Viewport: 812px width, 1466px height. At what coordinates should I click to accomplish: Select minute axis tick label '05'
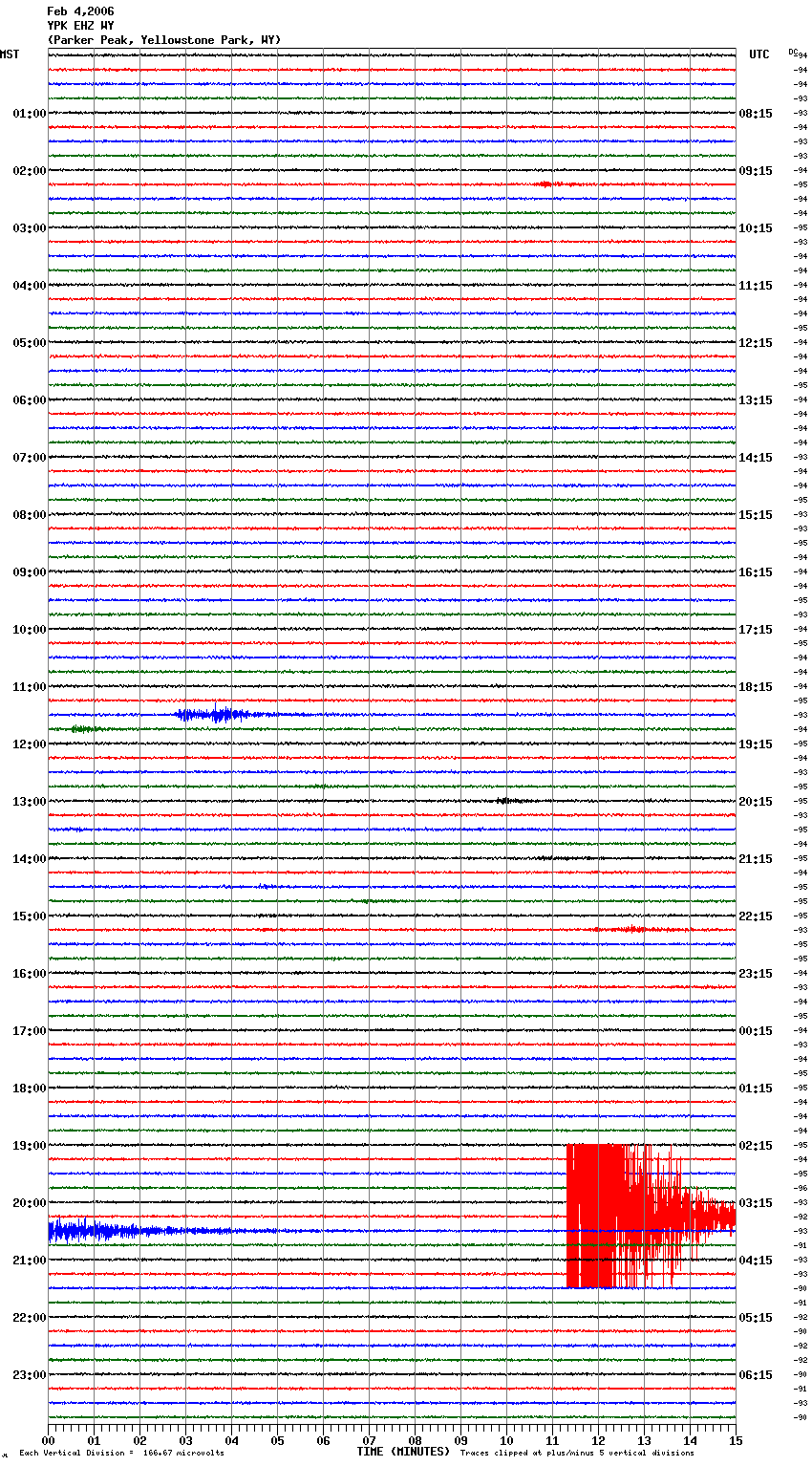click(278, 1440)
